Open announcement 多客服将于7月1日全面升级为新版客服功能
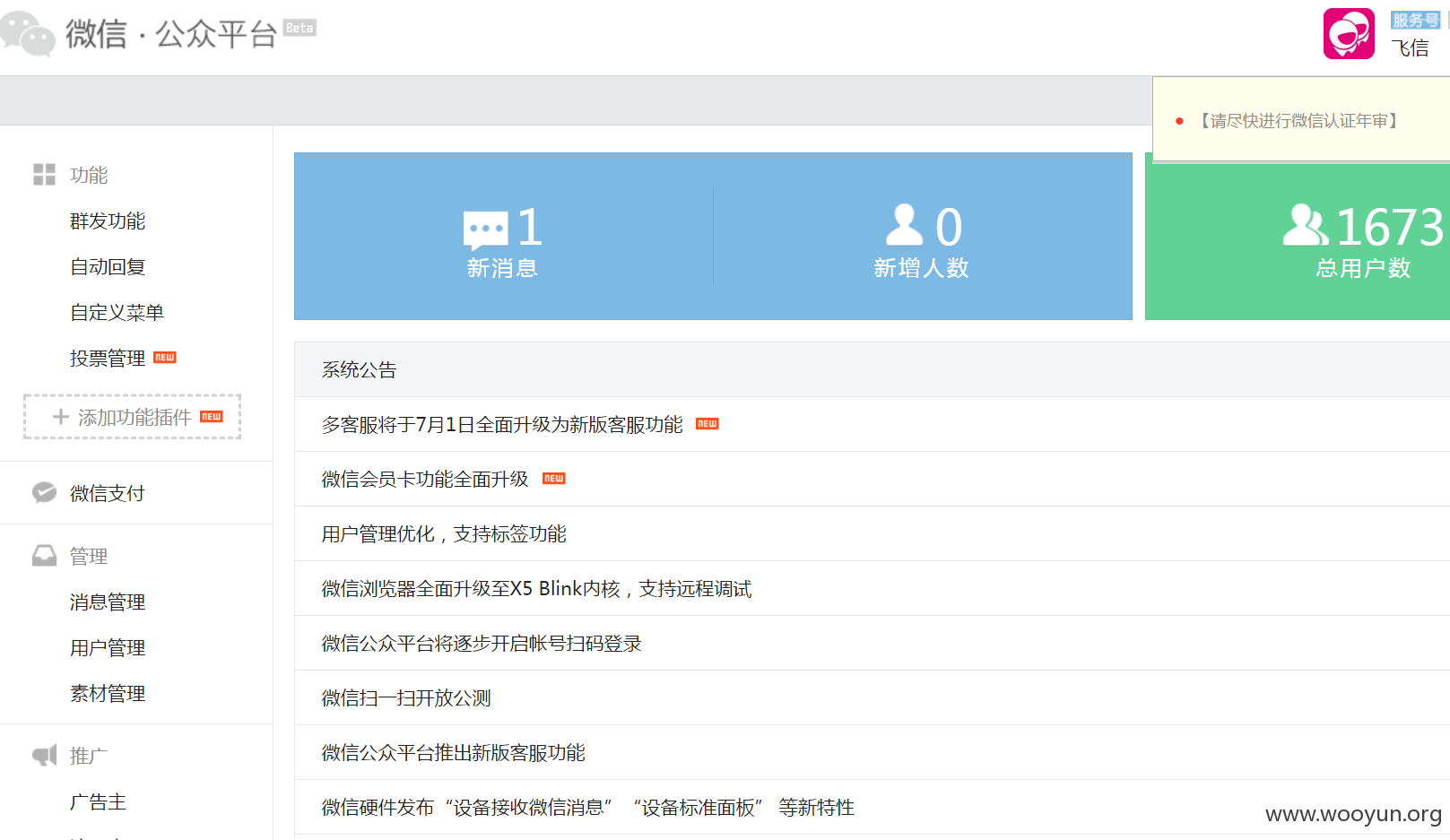The width and height of the screenshot is (1450, 840). [x=502, y=425]
